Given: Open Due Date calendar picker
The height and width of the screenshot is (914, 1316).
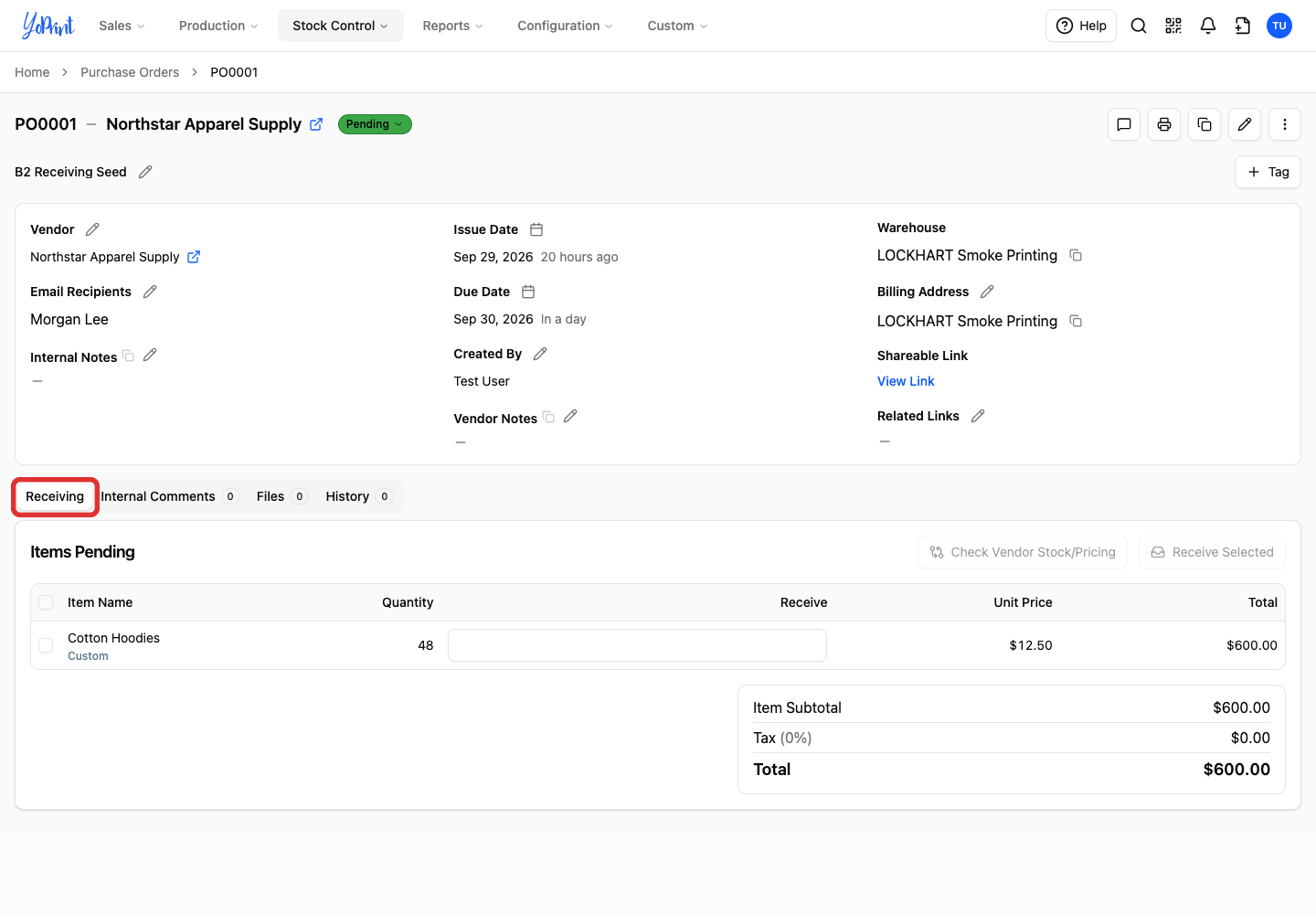Looking at the screenshot, I should point(528,292).
